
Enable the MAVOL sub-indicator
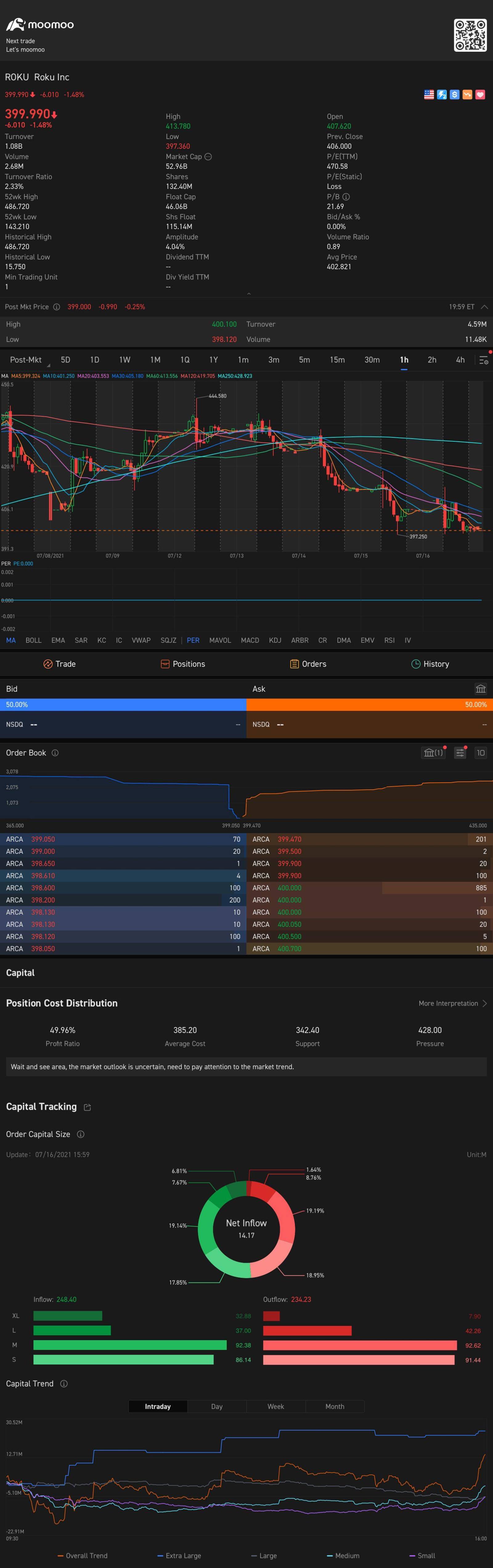[220, 640]
